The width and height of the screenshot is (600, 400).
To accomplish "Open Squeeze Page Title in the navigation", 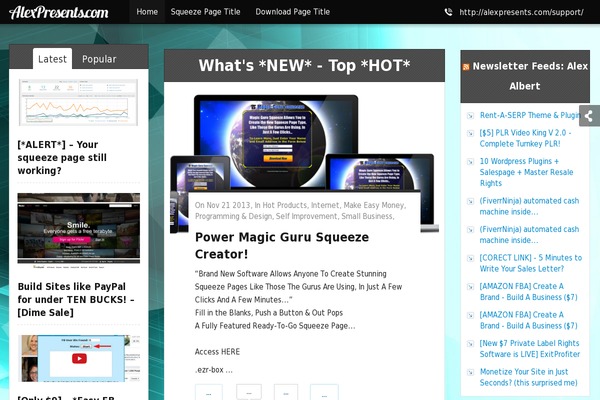I will [x=205, y=12].
